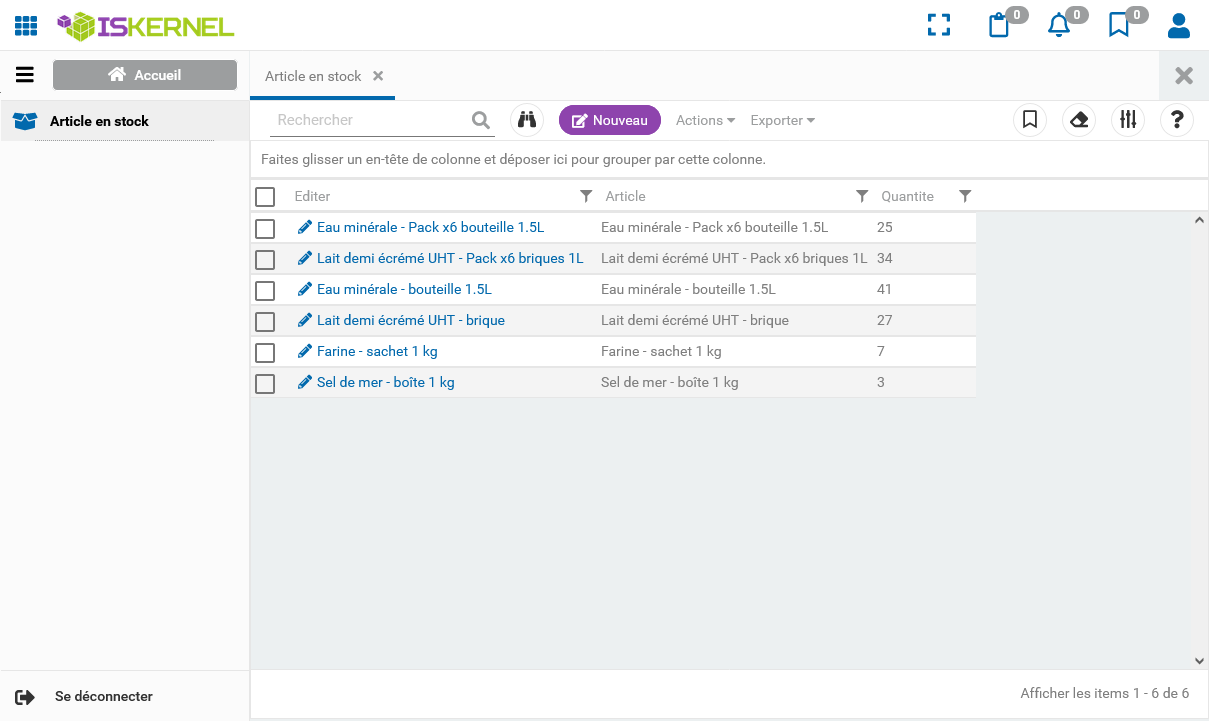Open the help question mark icon
This screenshot has height=721, width=1209.
[x=1177, y=120]
